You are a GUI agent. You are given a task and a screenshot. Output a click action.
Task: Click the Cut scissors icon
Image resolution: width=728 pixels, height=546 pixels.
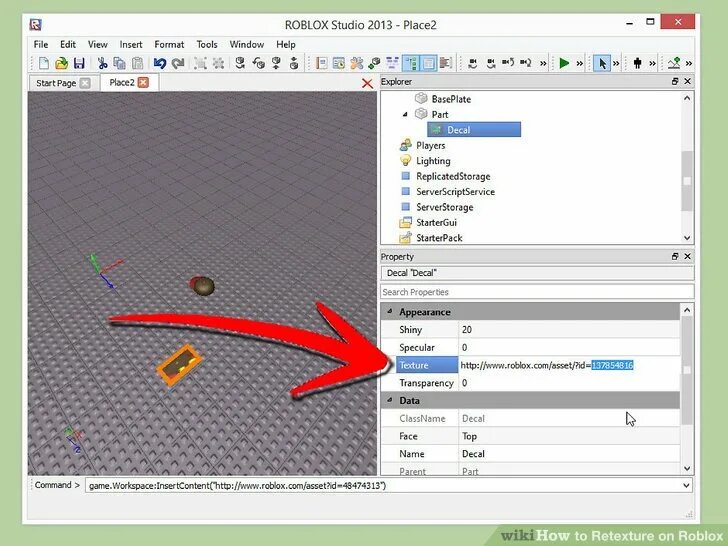[102, 63]
